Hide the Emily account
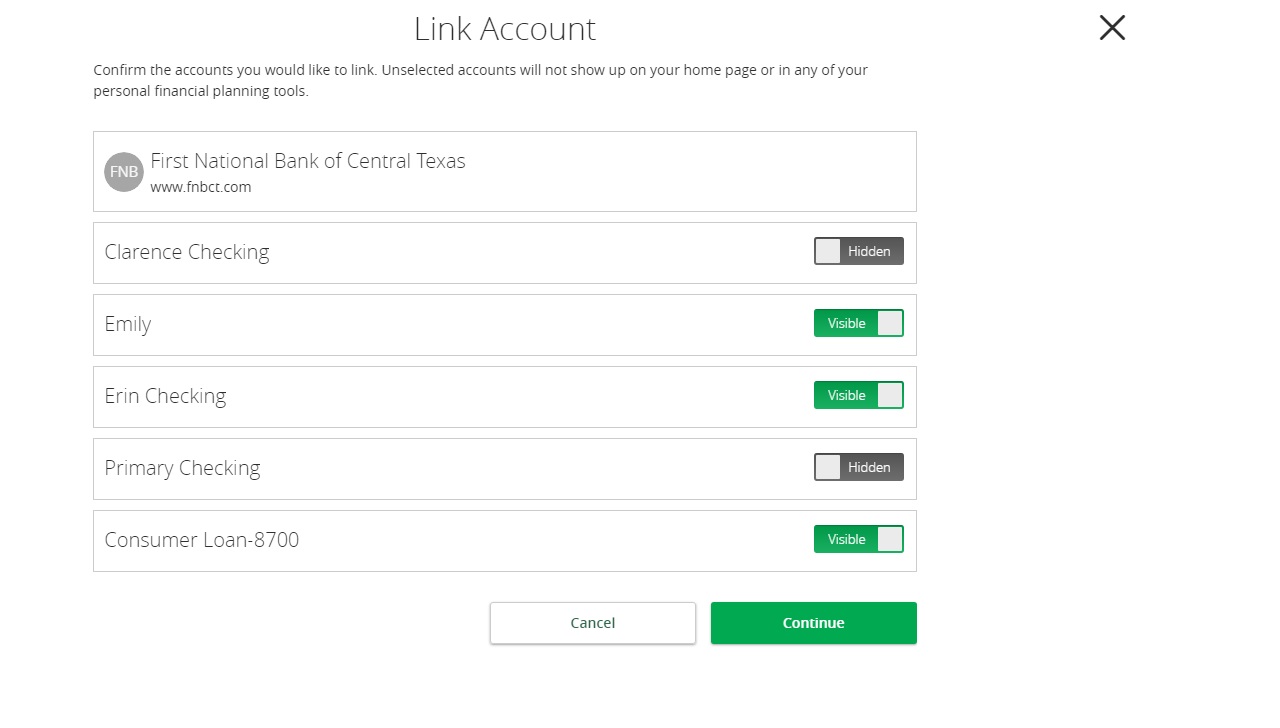The image size is (1280, 728). [x=858, y=323]
